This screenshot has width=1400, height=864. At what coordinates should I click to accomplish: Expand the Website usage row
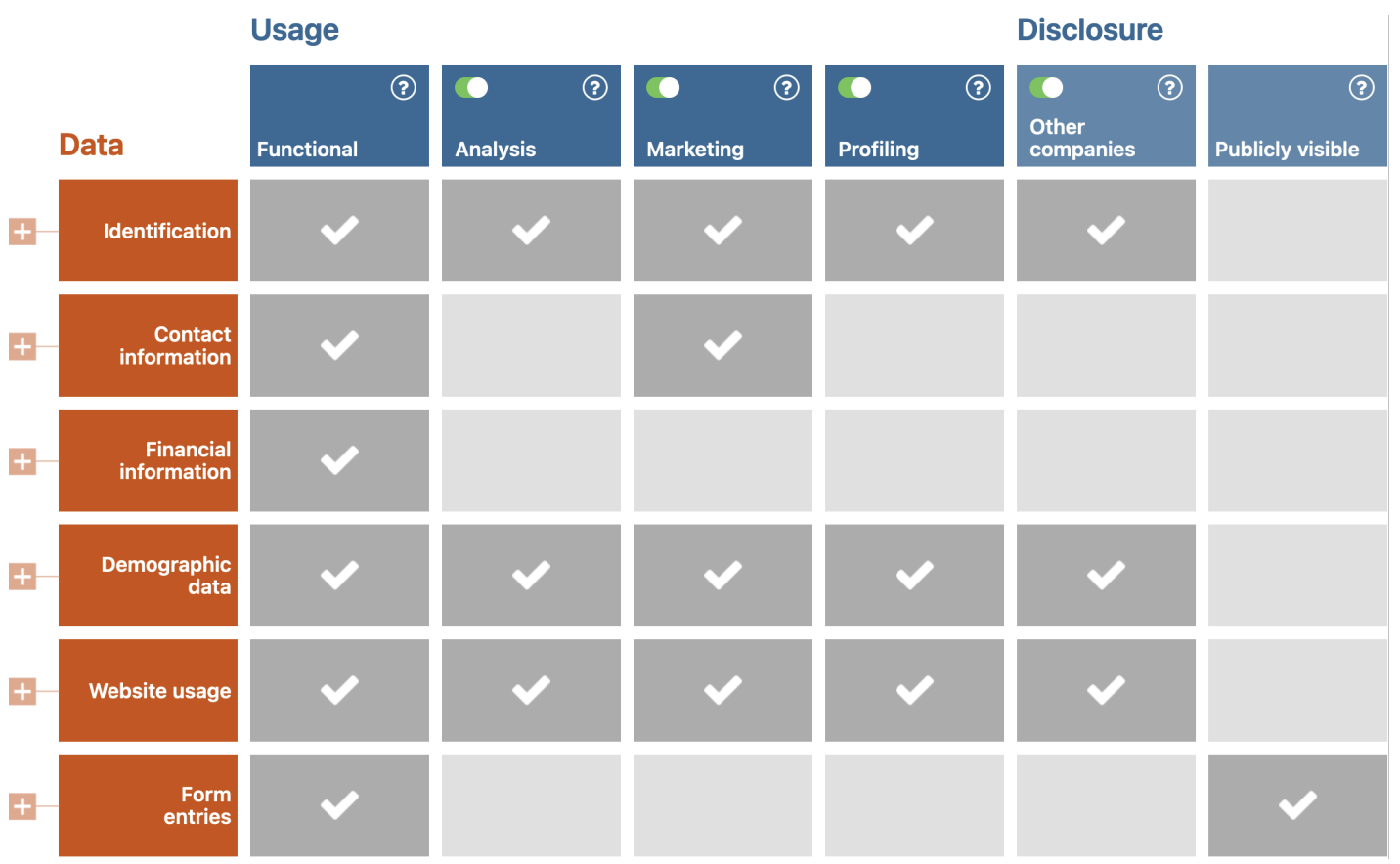pos(22,692)
